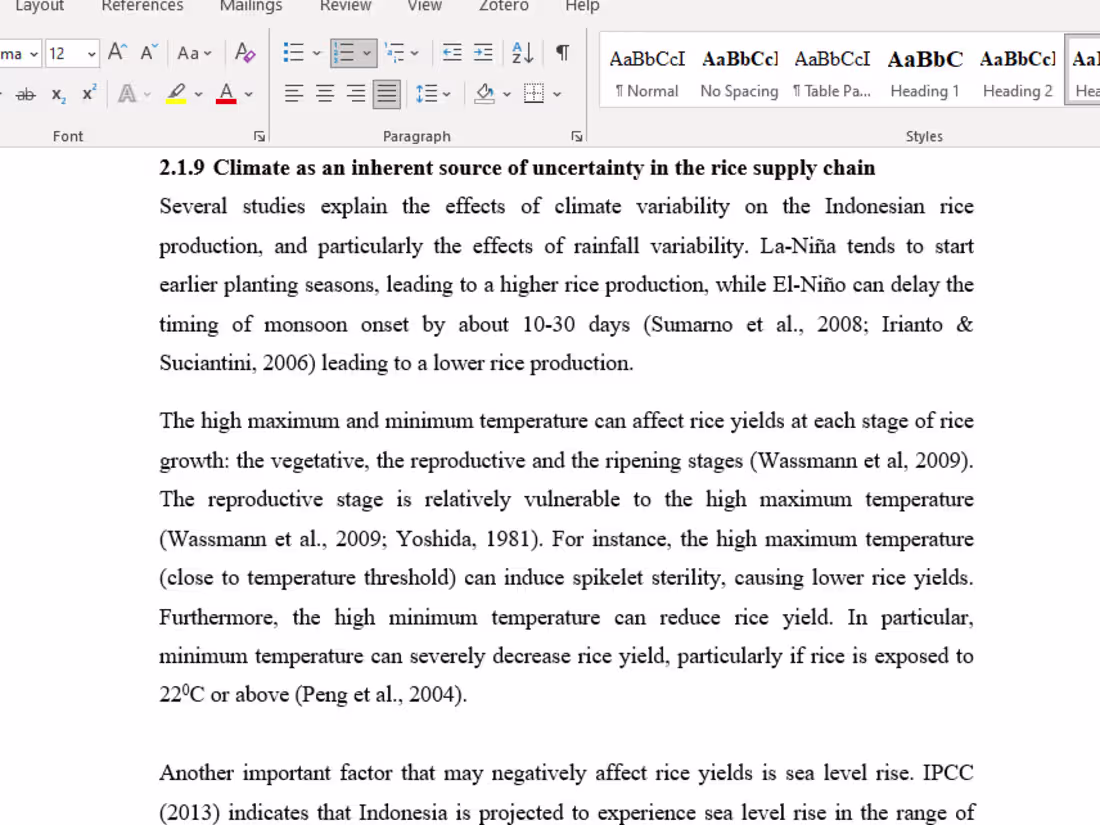This screenshot has height=825, width=1100.
Task: Toggle subscript formatting
Action: click(59, 94)
